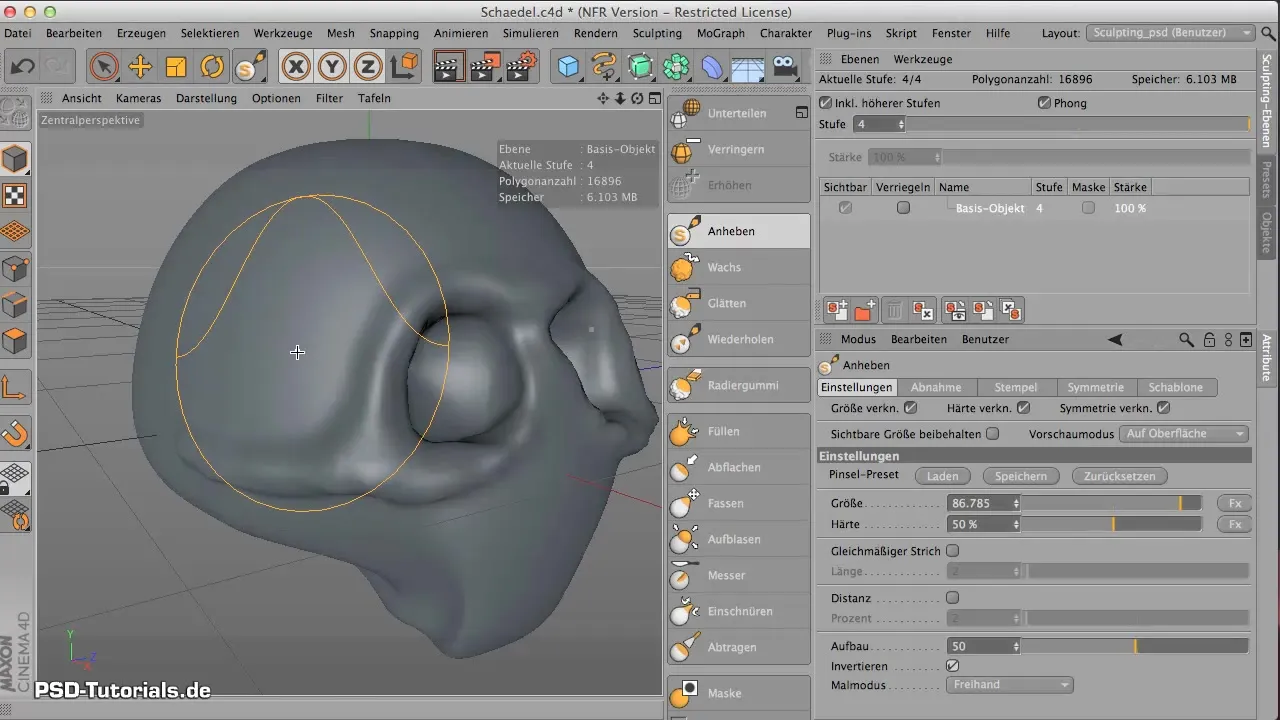The height and width of the screenshot is (720, 1280).
Task: Open the viewport Kameras menu
Action: tap(139, 98)
